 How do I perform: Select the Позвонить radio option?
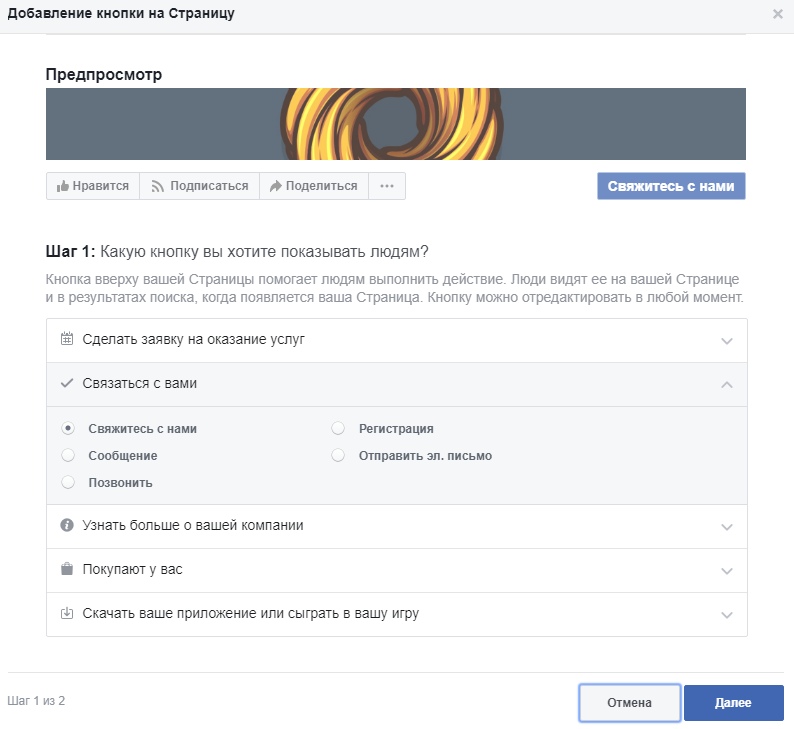pyautogui.click(x=68, y=482)
